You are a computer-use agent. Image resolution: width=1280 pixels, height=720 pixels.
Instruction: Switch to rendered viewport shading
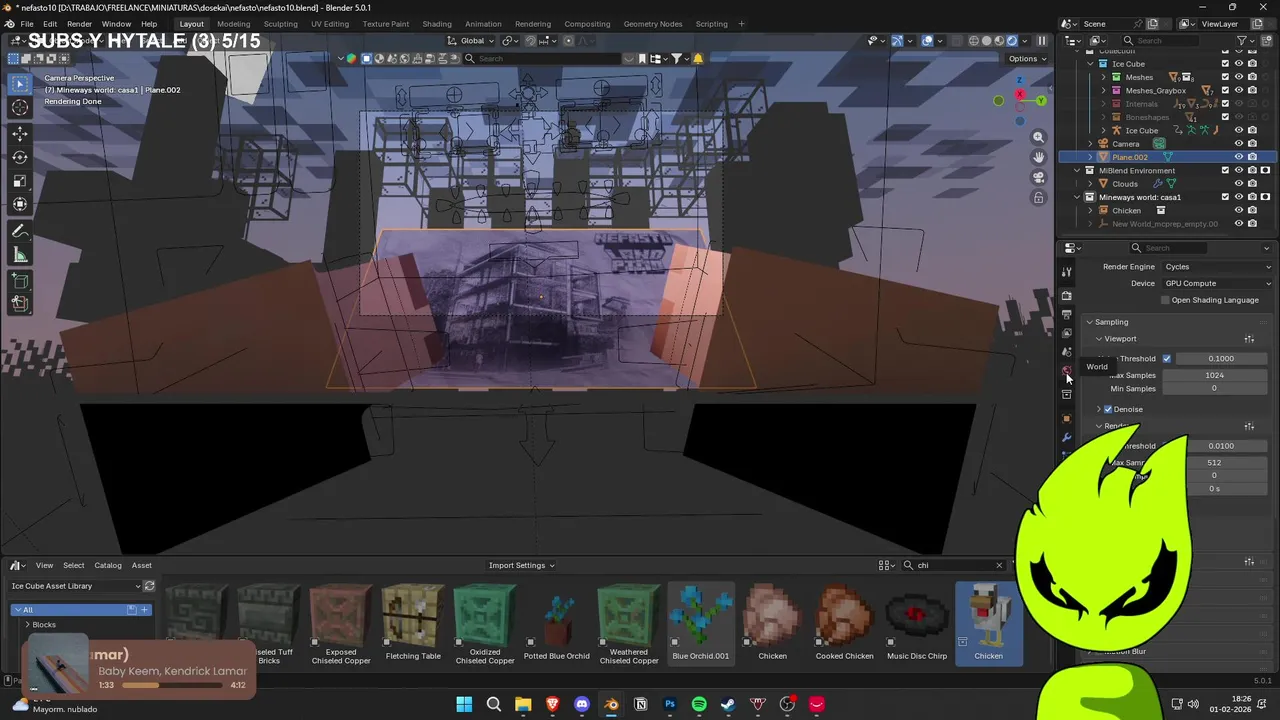coord(1012,41)
